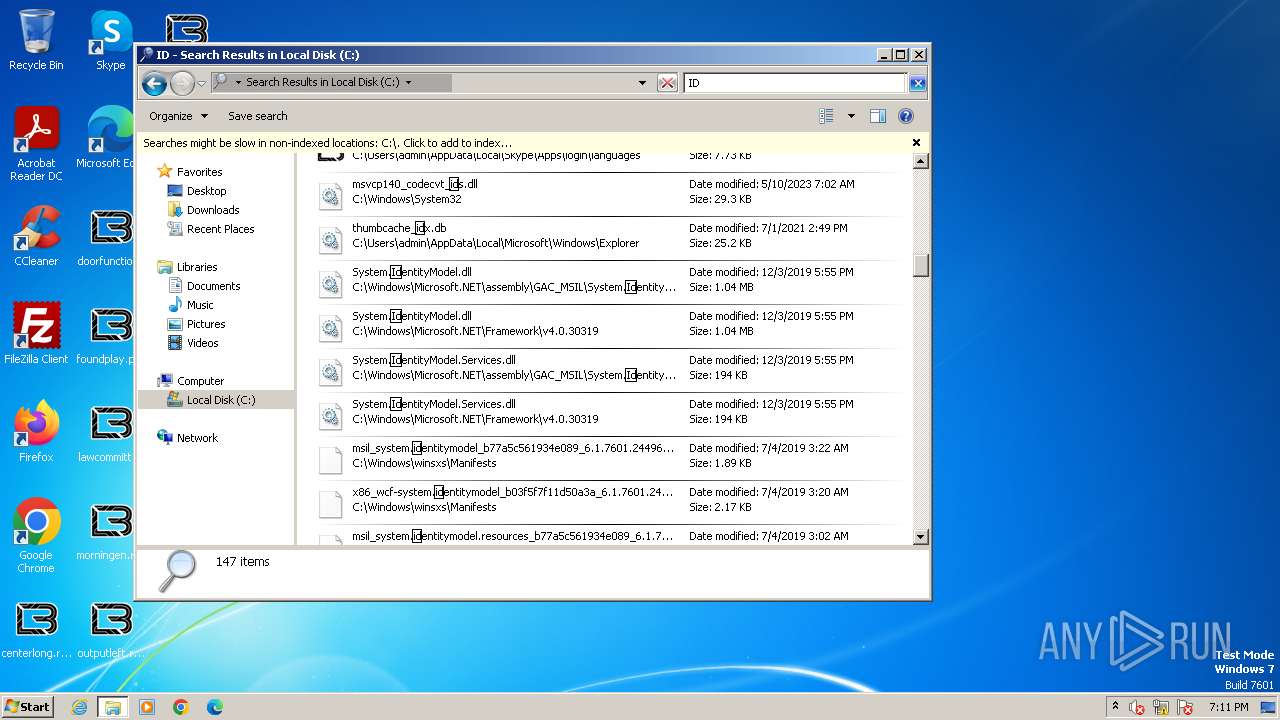This screenshot has width=1280, height=720.
Task: Select the outputleft desktop file
Action: (111, 628)
